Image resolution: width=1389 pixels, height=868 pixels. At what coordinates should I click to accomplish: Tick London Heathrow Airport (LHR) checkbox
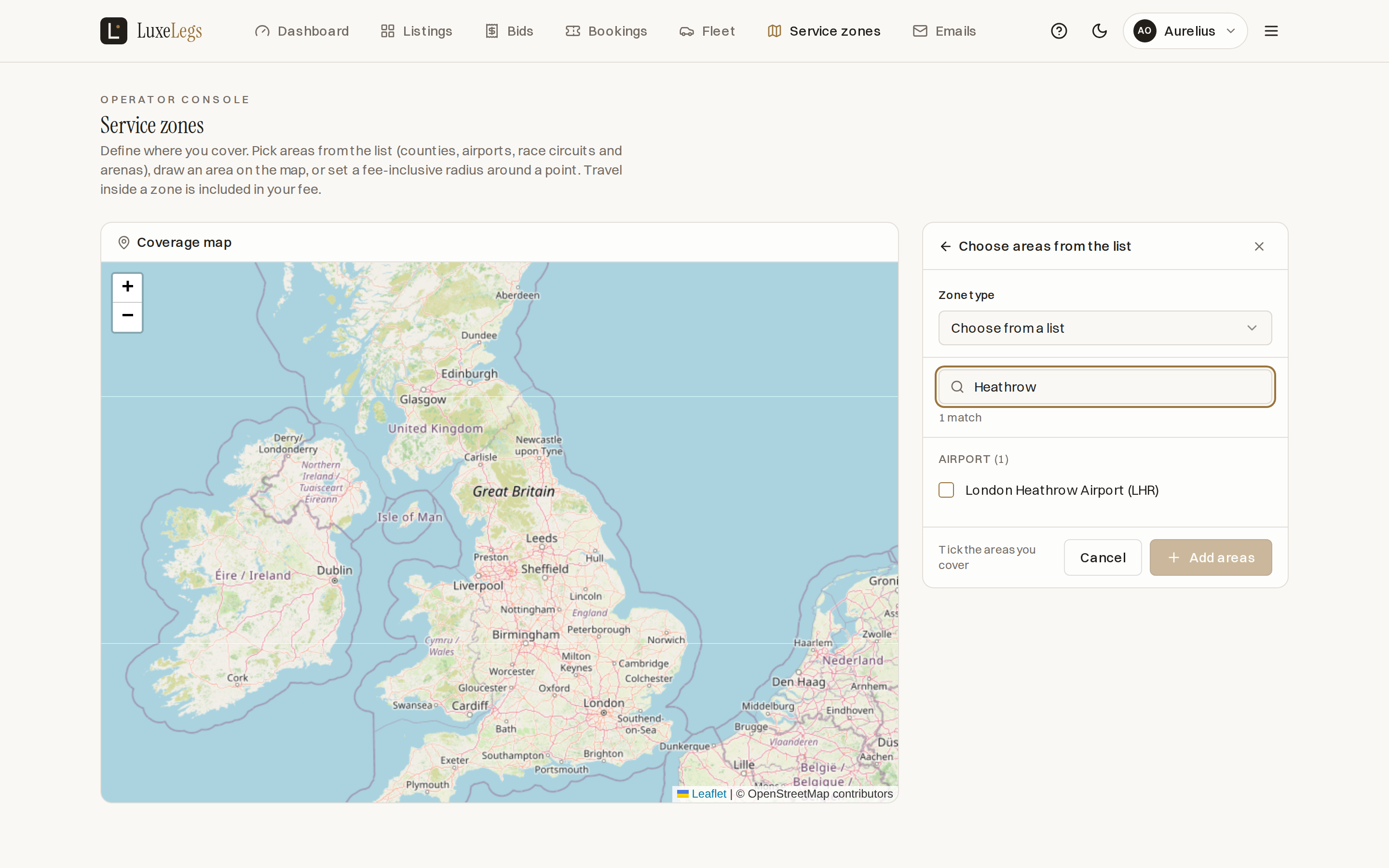[x=946, y=490]
